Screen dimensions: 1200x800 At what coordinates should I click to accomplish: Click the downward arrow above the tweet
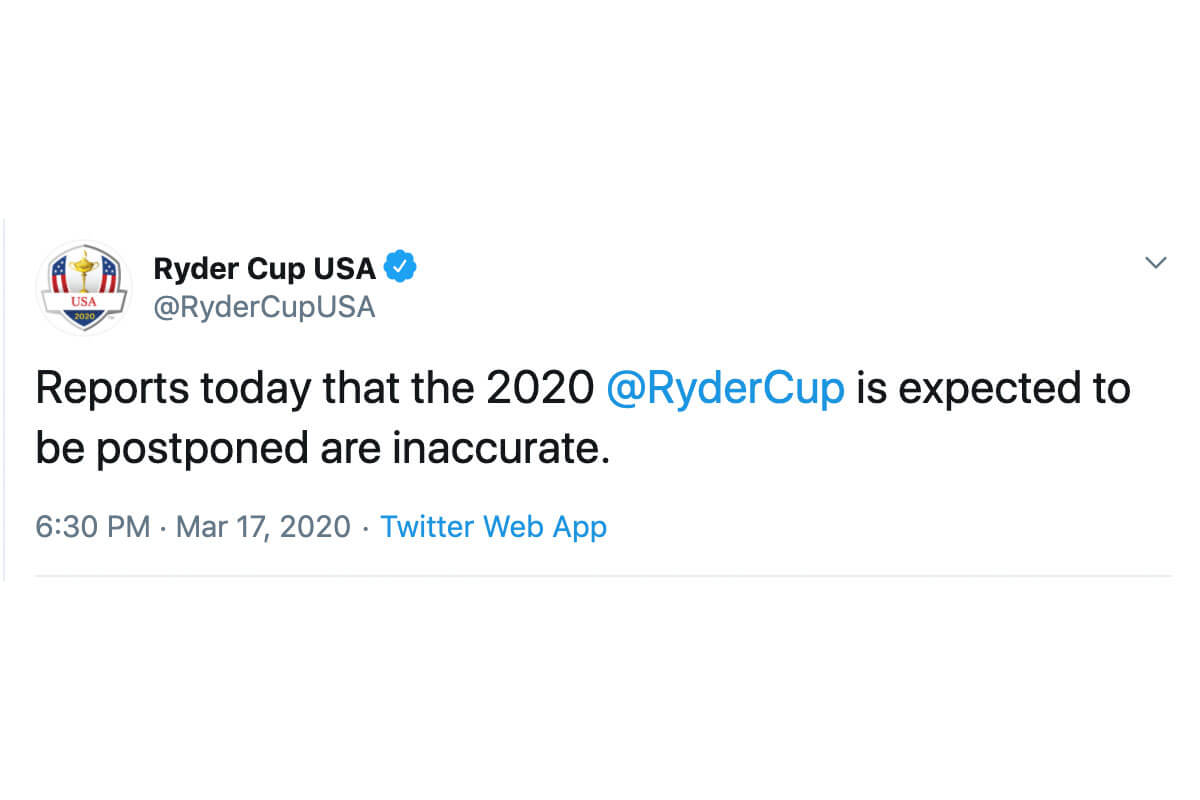[1156, 262]
